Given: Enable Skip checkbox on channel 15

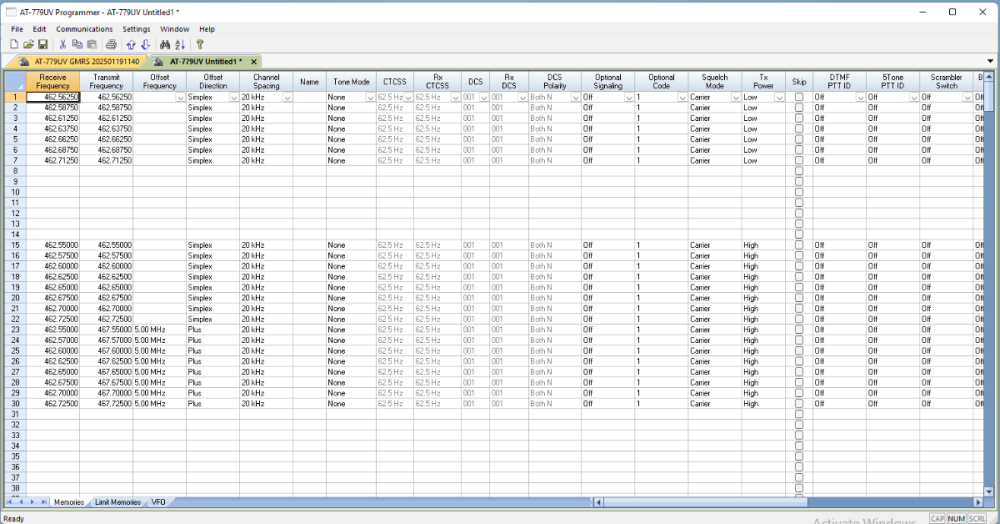Looking at the screenshot, I should point(798,245).
